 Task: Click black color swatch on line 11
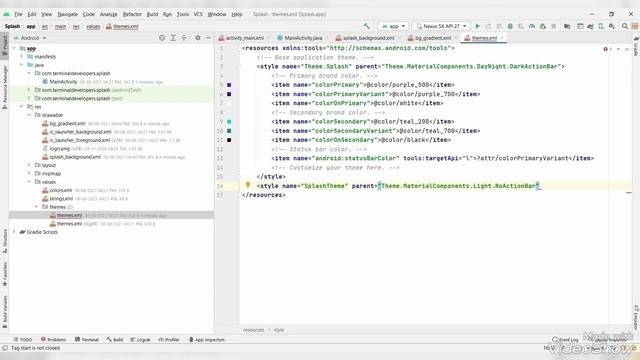tap(229, 140)
